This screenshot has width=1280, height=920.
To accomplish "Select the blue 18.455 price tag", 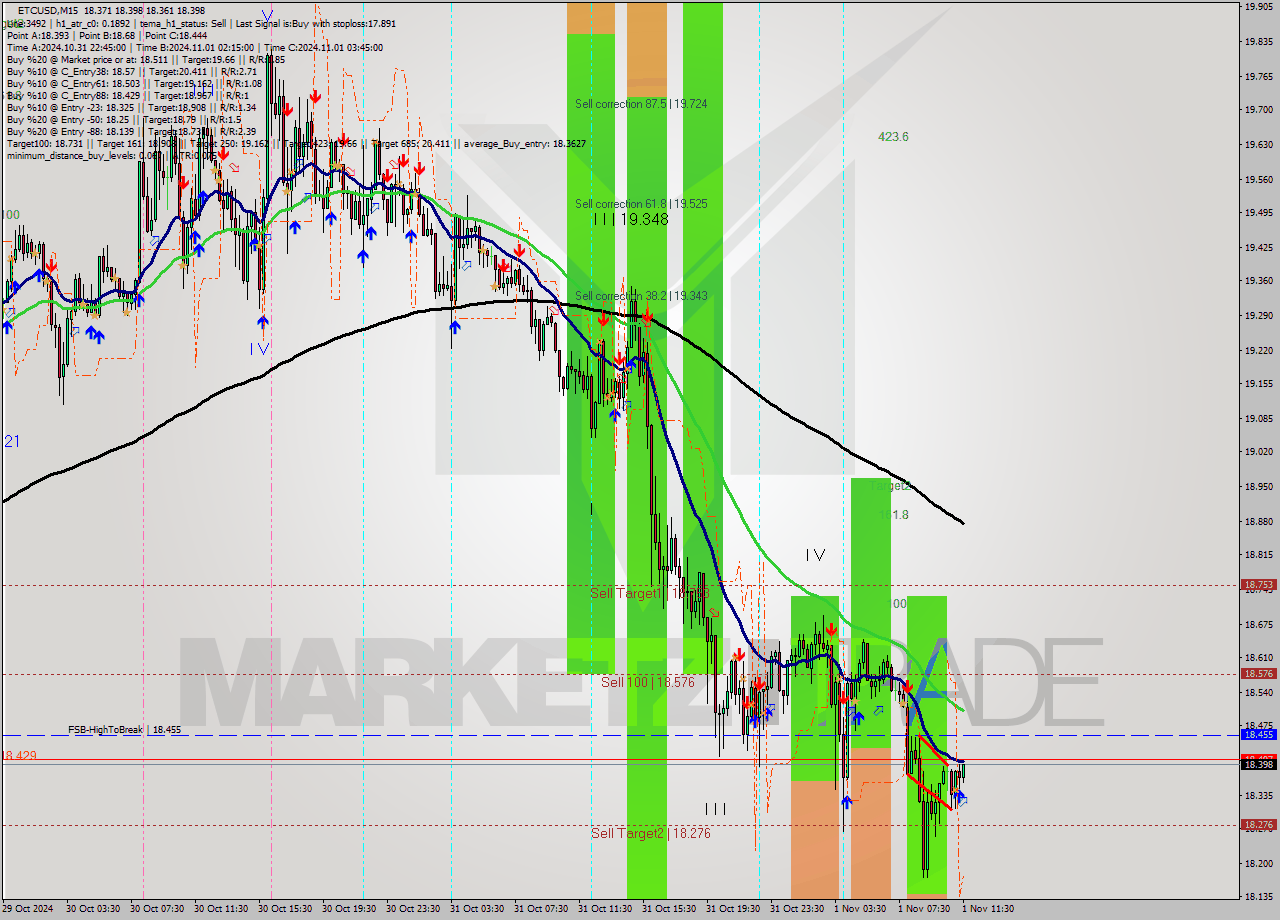I will tap(1257, 734).
